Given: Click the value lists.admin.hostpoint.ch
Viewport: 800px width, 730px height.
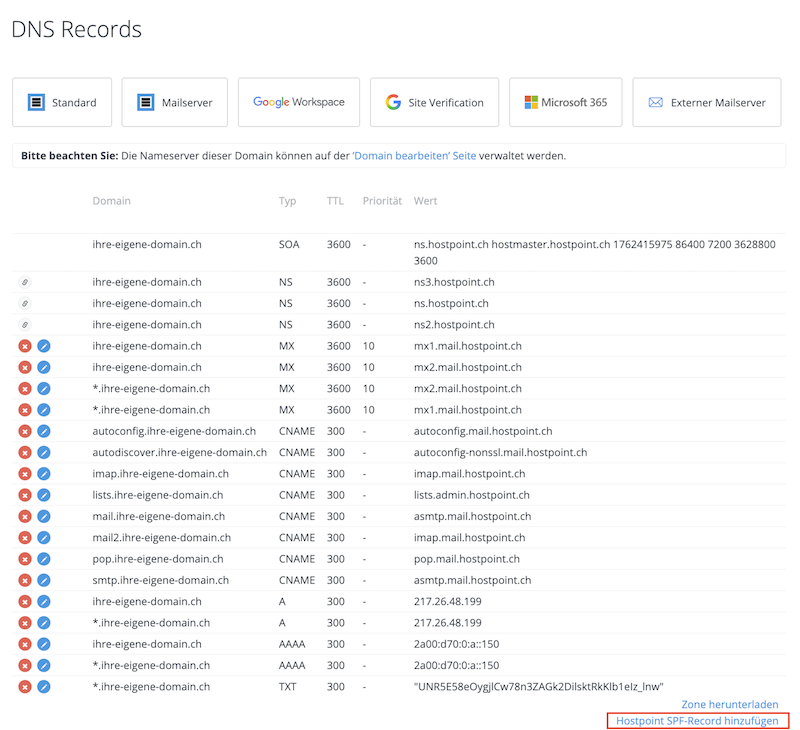Looking at the screenshot, I should [471, 495].
